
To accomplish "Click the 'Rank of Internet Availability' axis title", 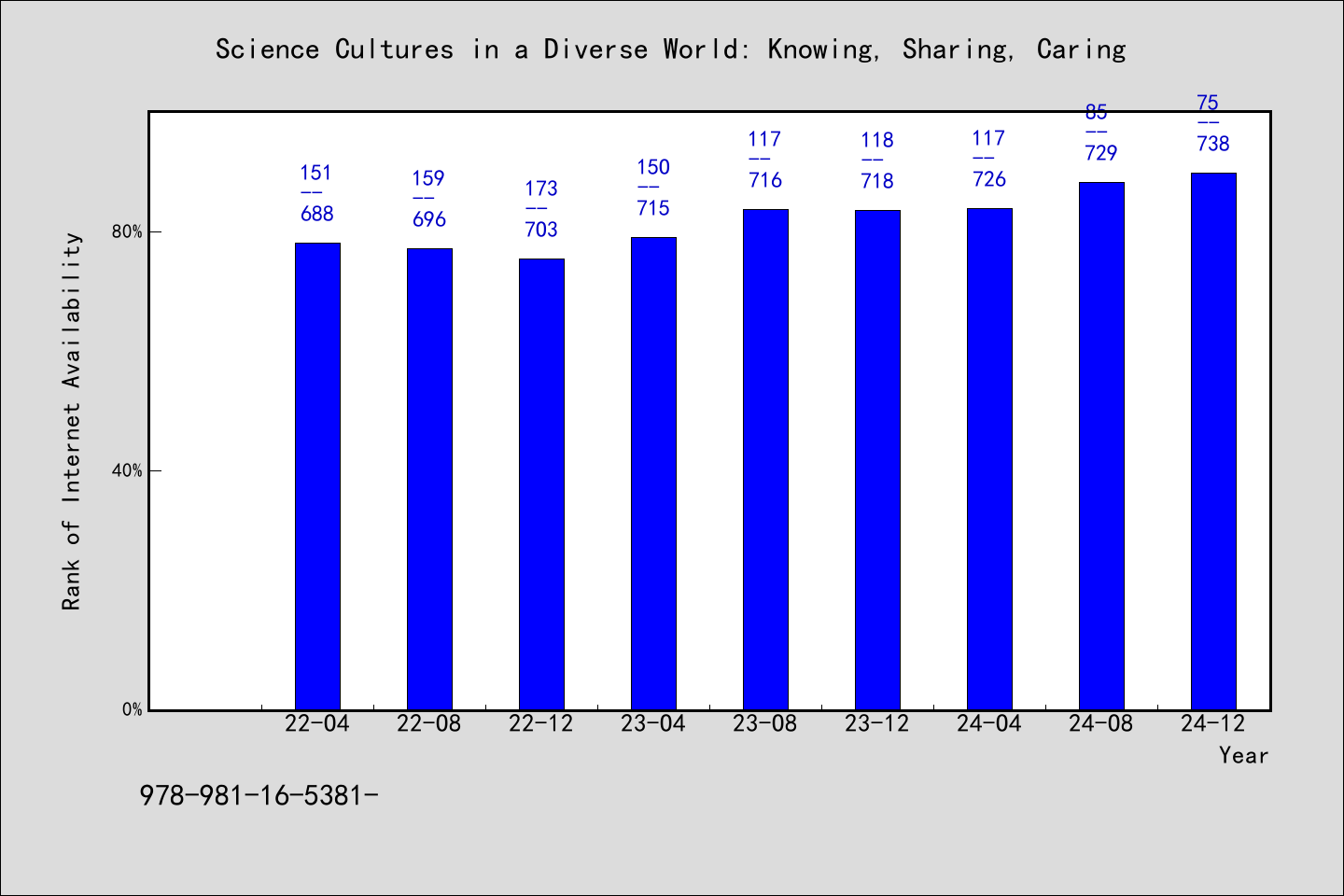I will [x=72, y=421].
